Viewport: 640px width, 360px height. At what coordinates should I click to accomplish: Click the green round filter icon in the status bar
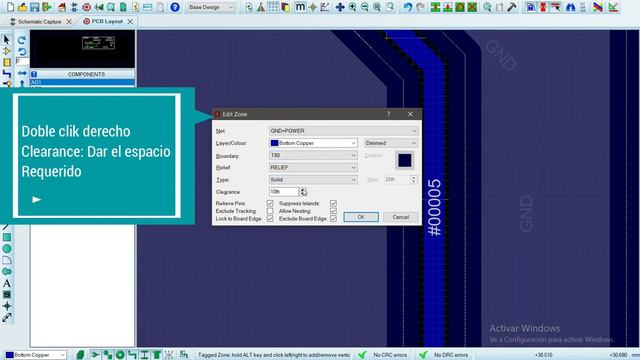pos(120,355)
